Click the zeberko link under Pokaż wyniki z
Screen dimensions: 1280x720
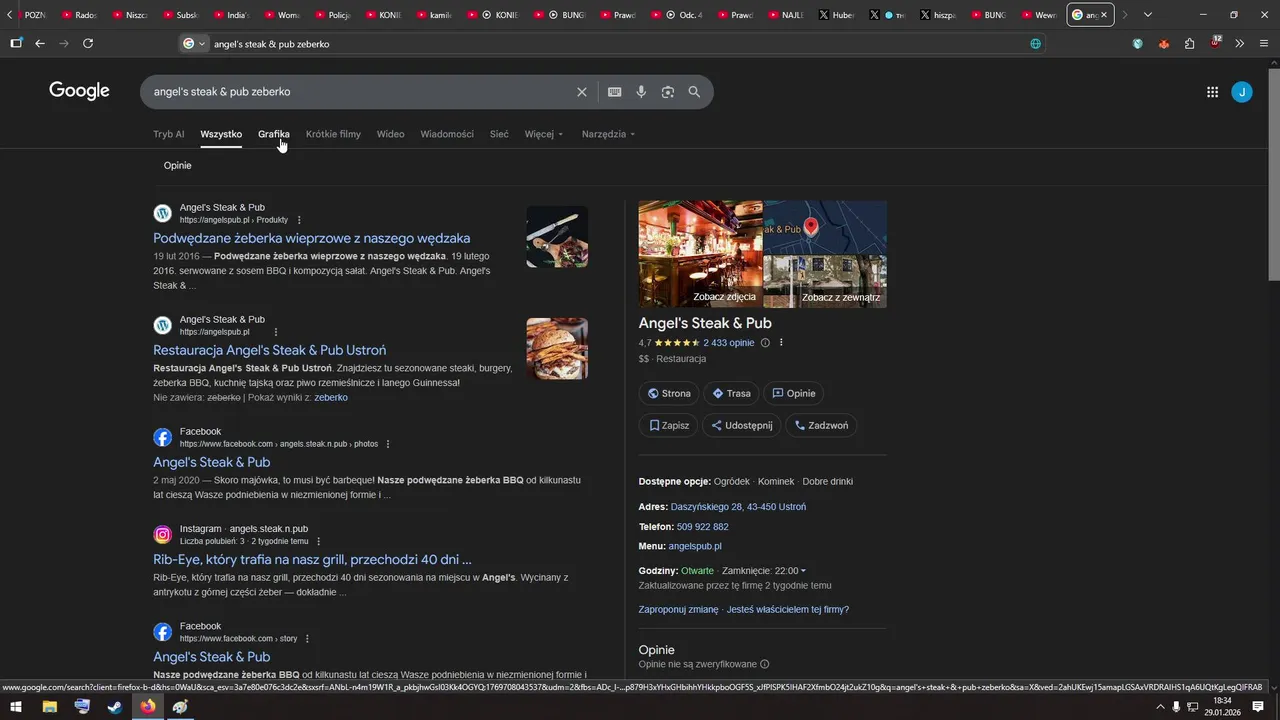(331, 398)
